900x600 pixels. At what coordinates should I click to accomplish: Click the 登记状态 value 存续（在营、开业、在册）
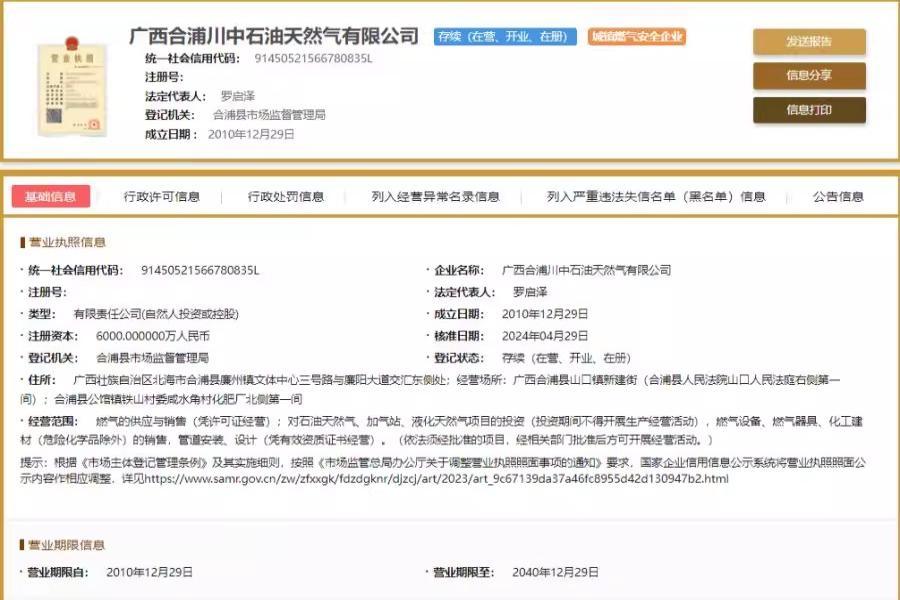[x=567, y=358]
